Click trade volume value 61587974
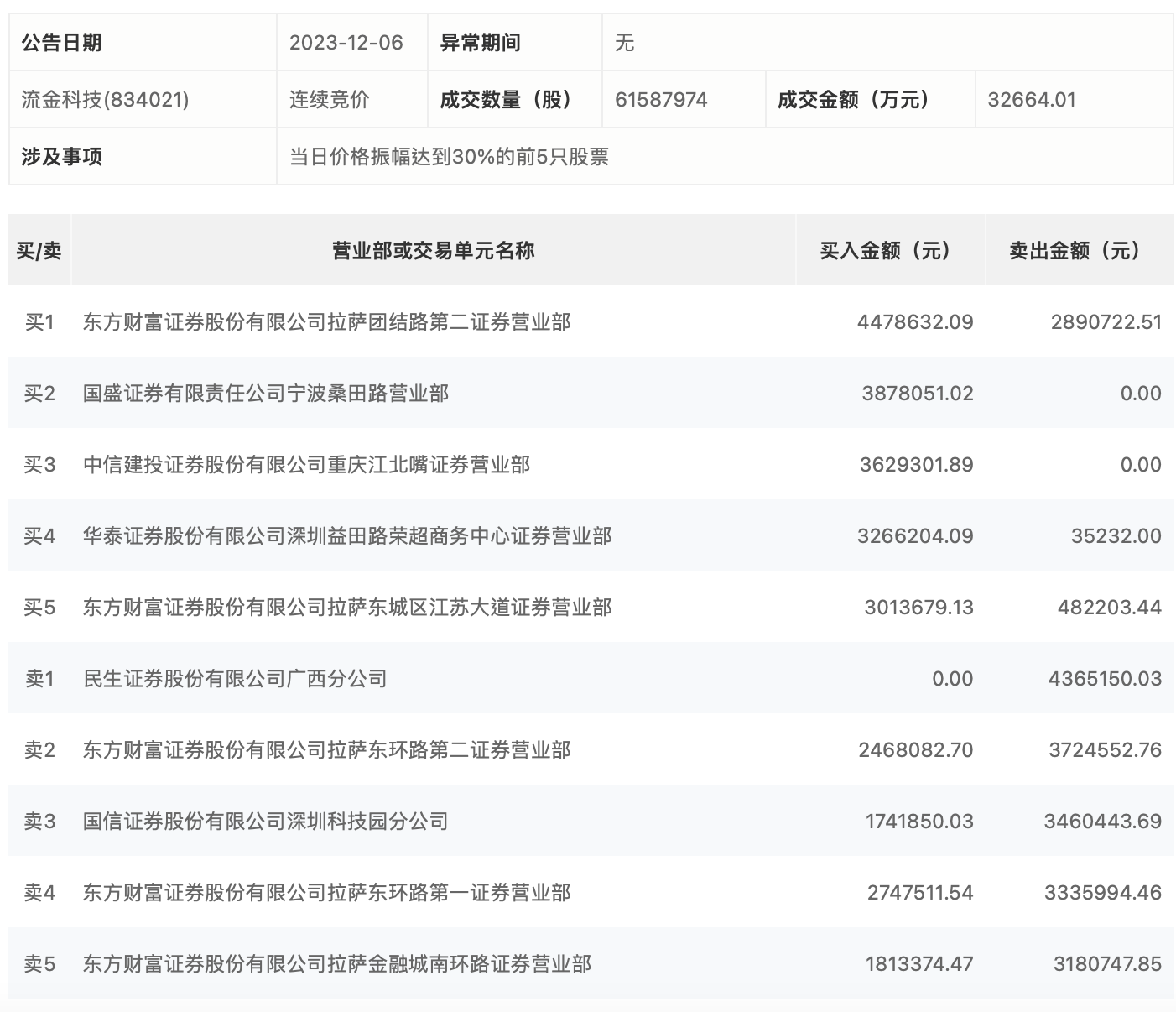 click(661, 100)
